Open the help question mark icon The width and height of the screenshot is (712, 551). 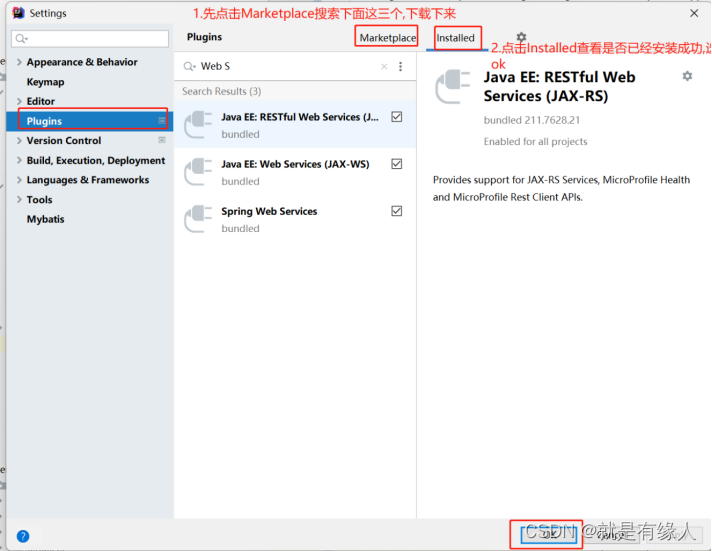pos(23,536)
